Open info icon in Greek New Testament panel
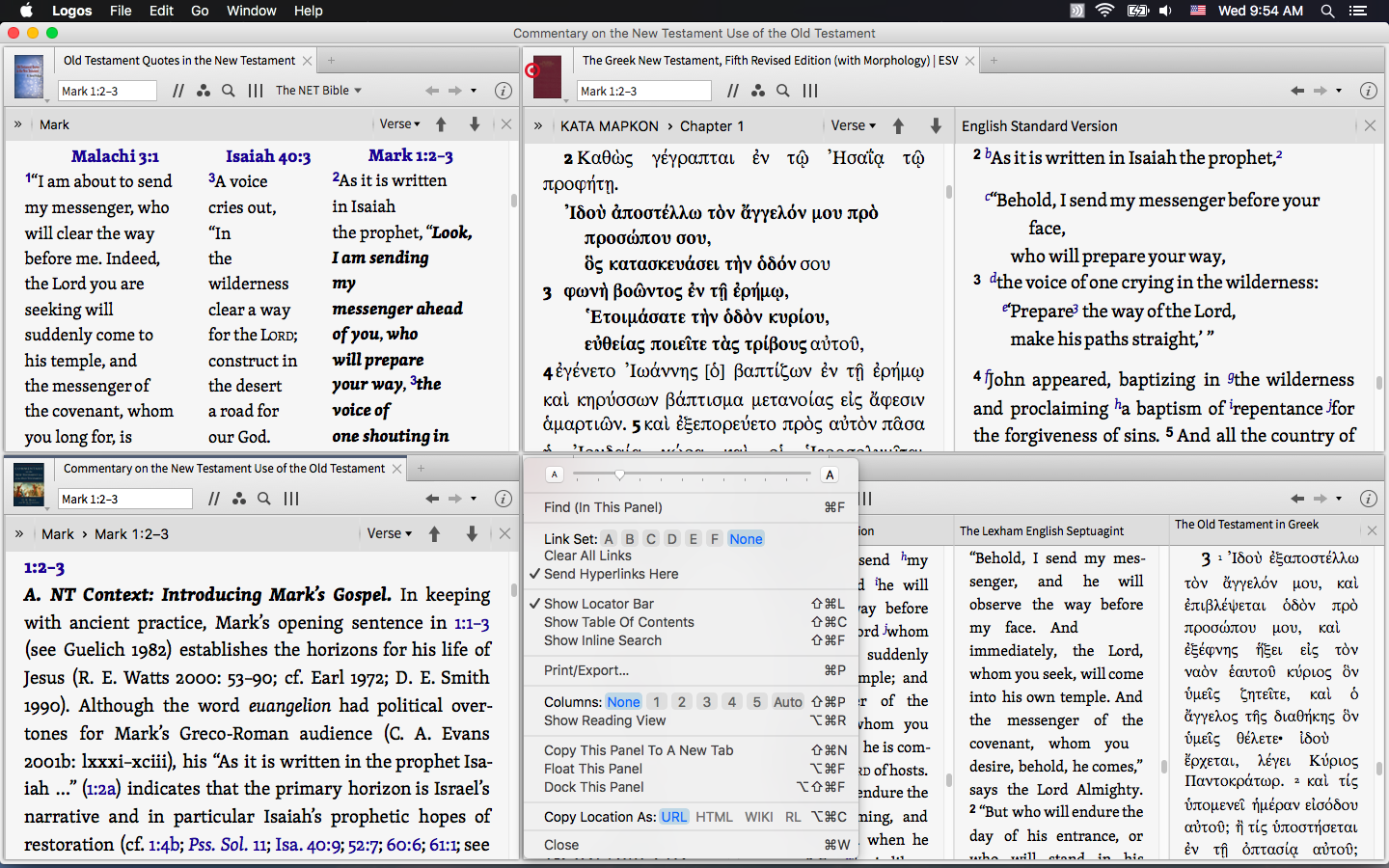This screenshot has height=868, width=1389. [1368, 91]
